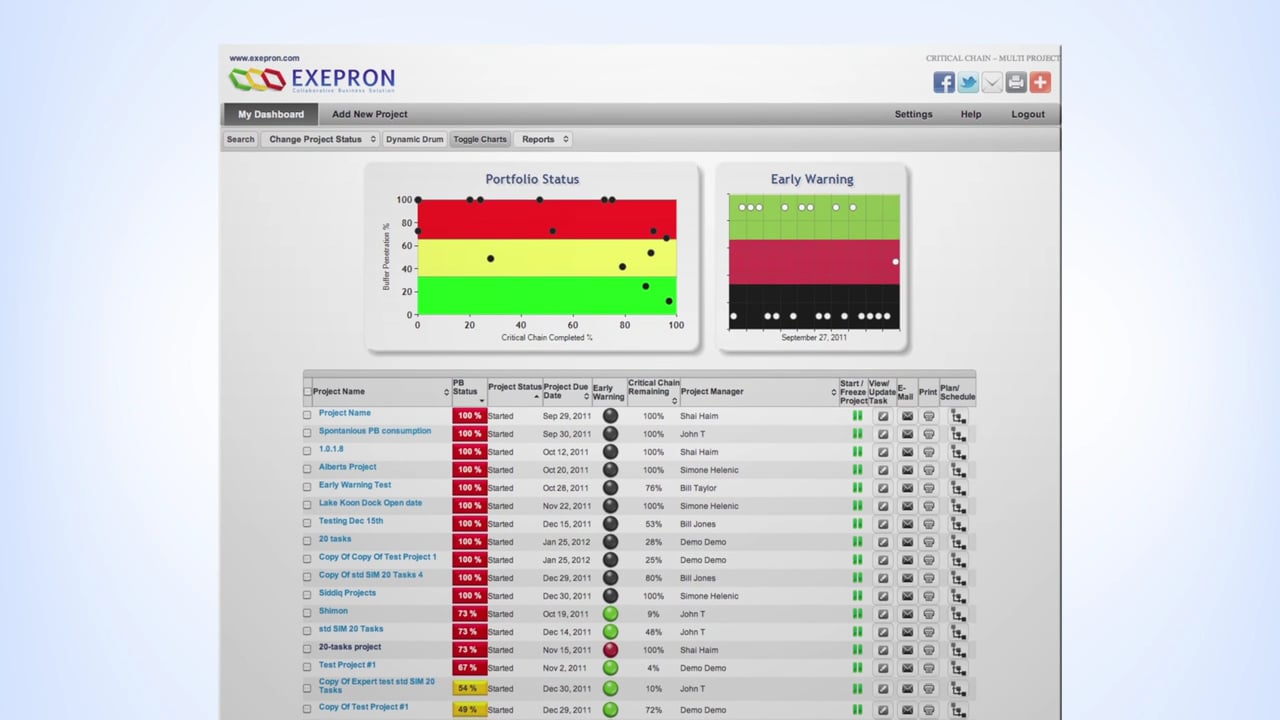Print the Lake Koon Dock Open date project
Viewport: 1280px width, 720px height.
pos(929,506)
